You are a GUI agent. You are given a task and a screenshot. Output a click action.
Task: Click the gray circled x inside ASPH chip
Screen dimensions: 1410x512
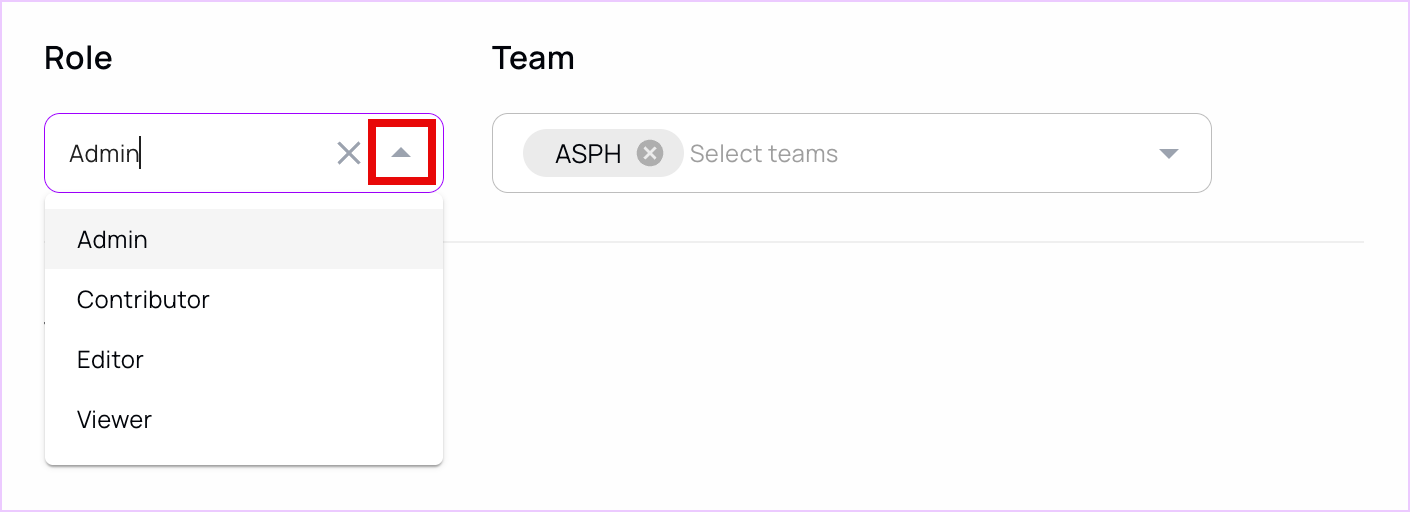(x=650, y=153)
